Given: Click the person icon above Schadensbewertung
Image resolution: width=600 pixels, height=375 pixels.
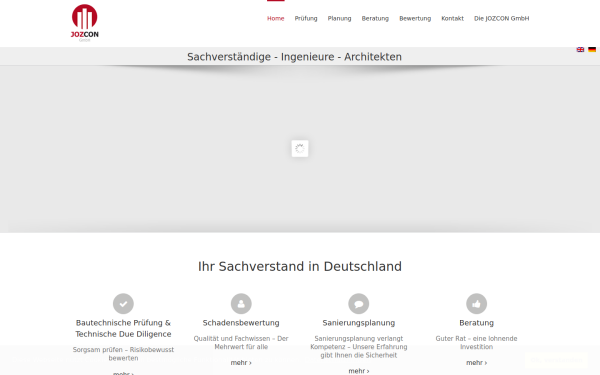Looking at the screenshot, I should click(241, 304).
